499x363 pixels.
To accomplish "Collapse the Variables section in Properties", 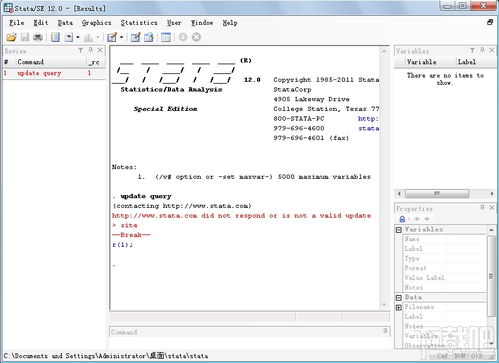I will (x=399, y=230).
